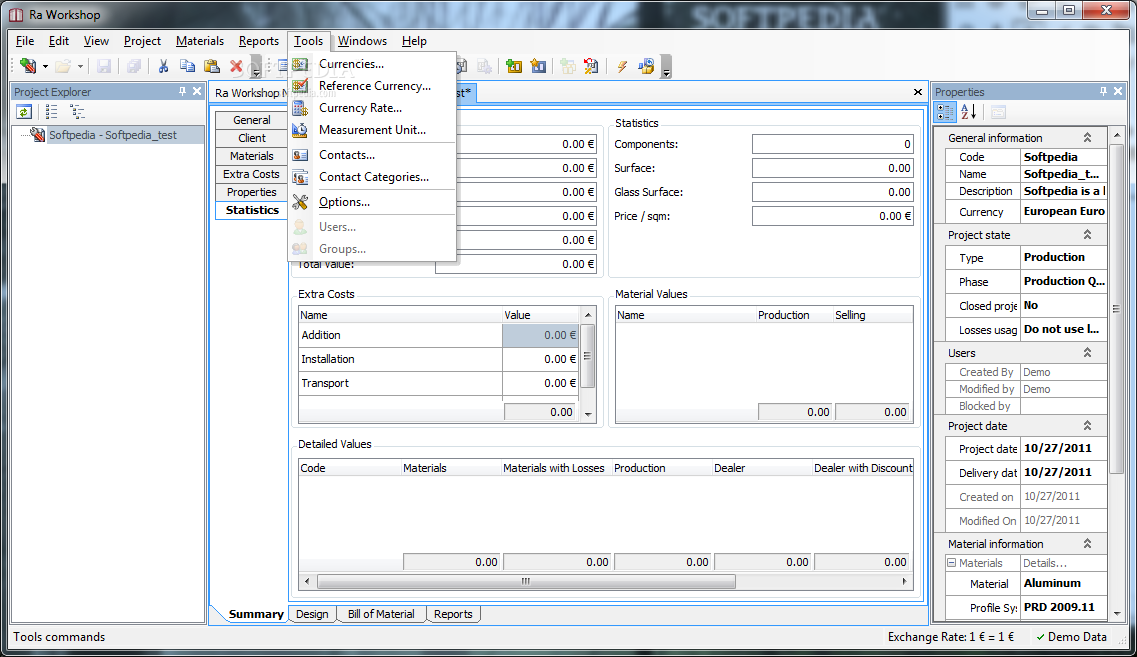Open second toolbar's overflow options arrow

pyautogui.click(x=666, y=68)
